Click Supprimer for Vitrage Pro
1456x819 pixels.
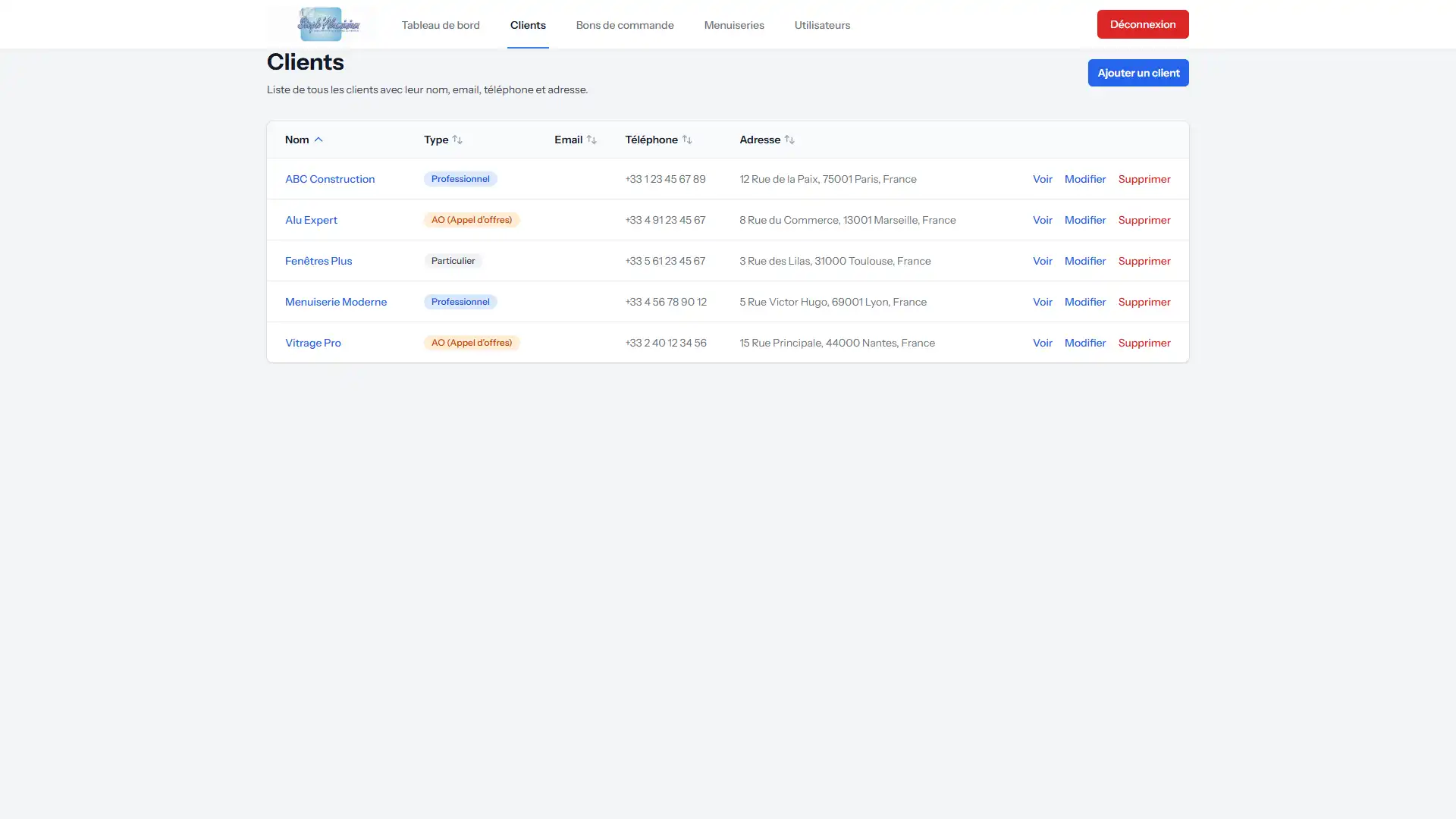click(1144, 343)
